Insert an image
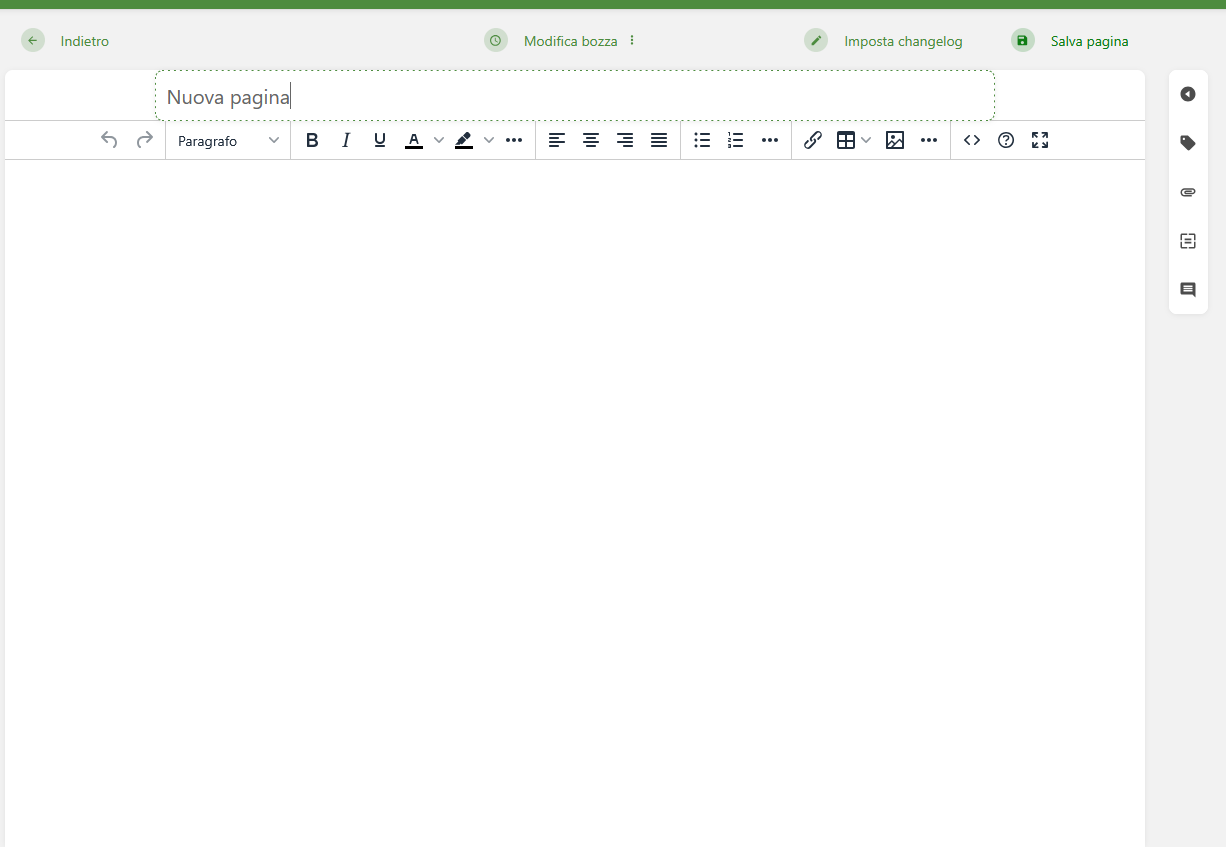This screenshot has height=847, width=1226. click(x=895, y=140)
